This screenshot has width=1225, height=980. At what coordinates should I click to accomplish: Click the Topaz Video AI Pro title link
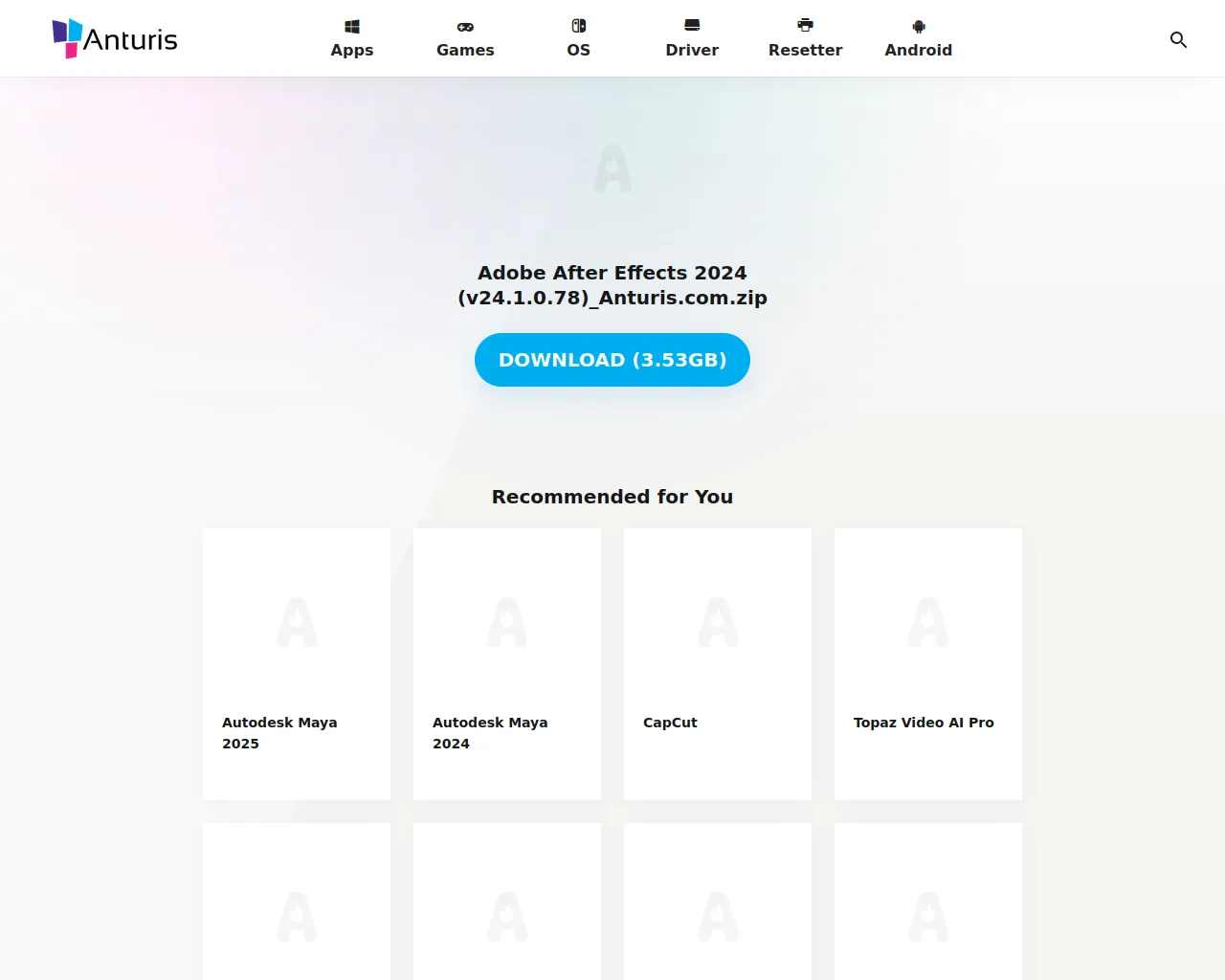click(924, 723)
